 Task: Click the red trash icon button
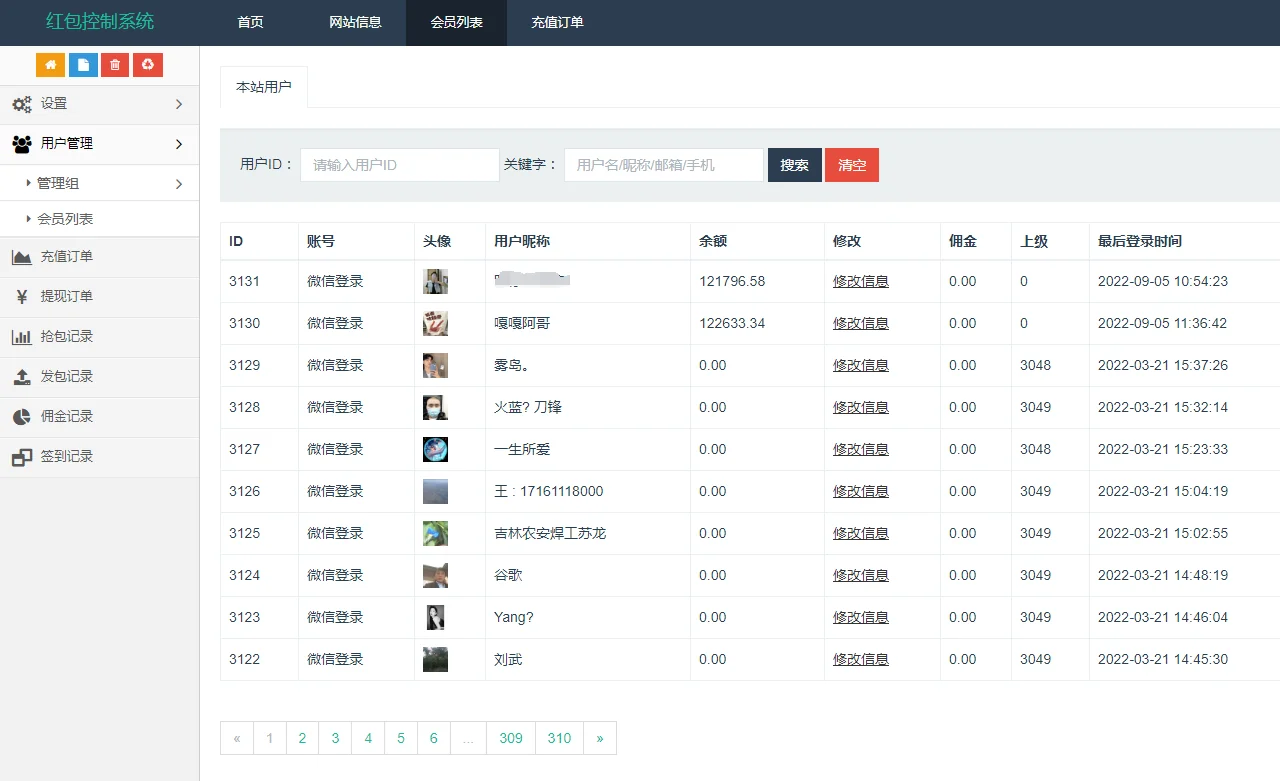[115, 65]
